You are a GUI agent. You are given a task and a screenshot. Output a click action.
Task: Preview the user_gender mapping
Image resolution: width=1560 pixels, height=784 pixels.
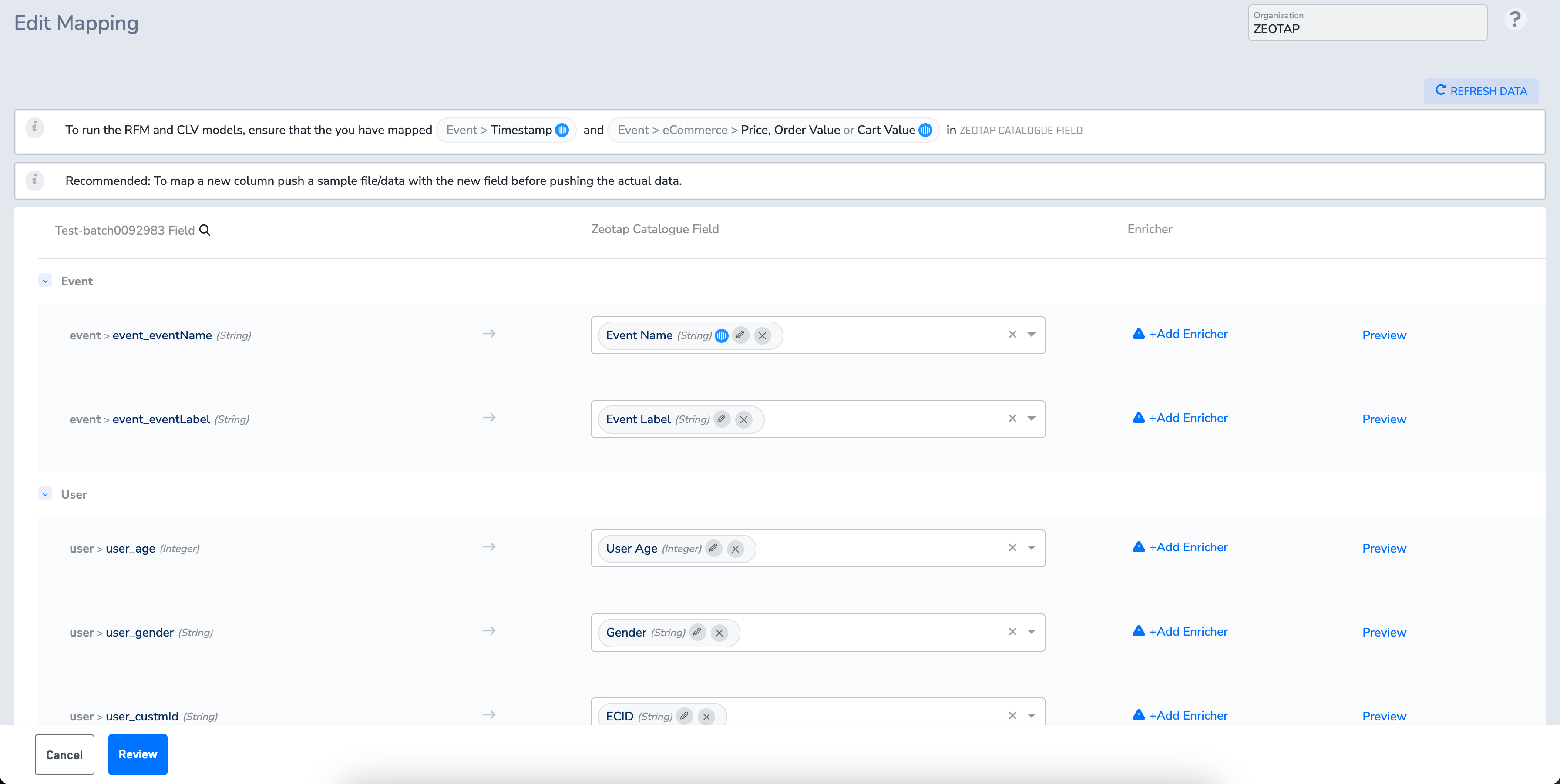pos(1385,633)
